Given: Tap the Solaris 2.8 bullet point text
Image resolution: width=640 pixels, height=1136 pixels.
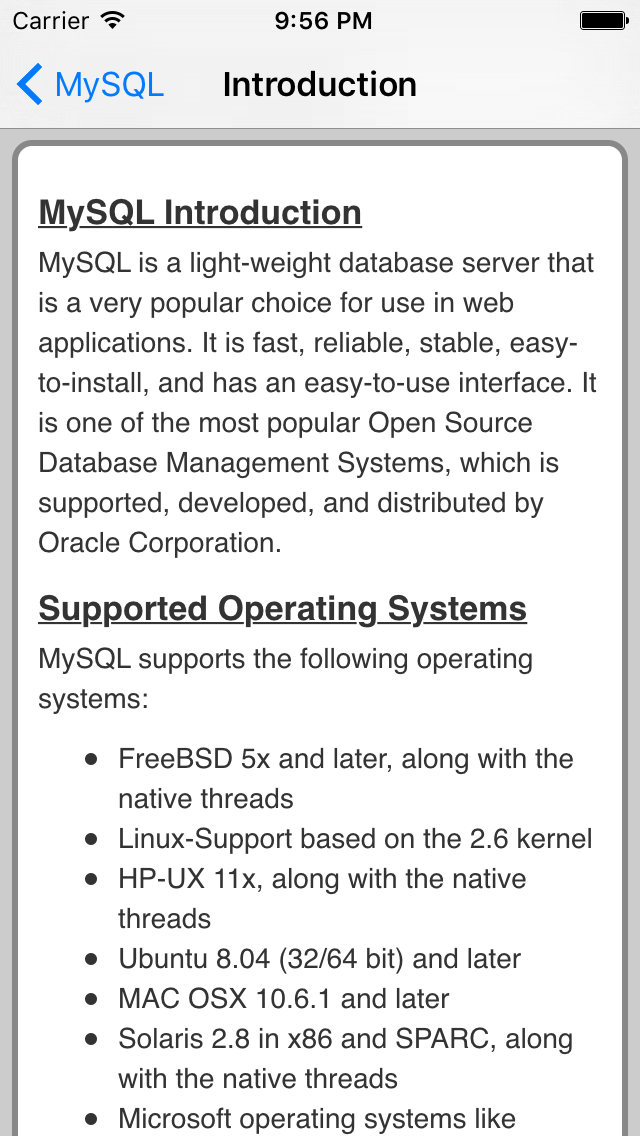Looking at the screenshot, I should [x=346, y=1038].
